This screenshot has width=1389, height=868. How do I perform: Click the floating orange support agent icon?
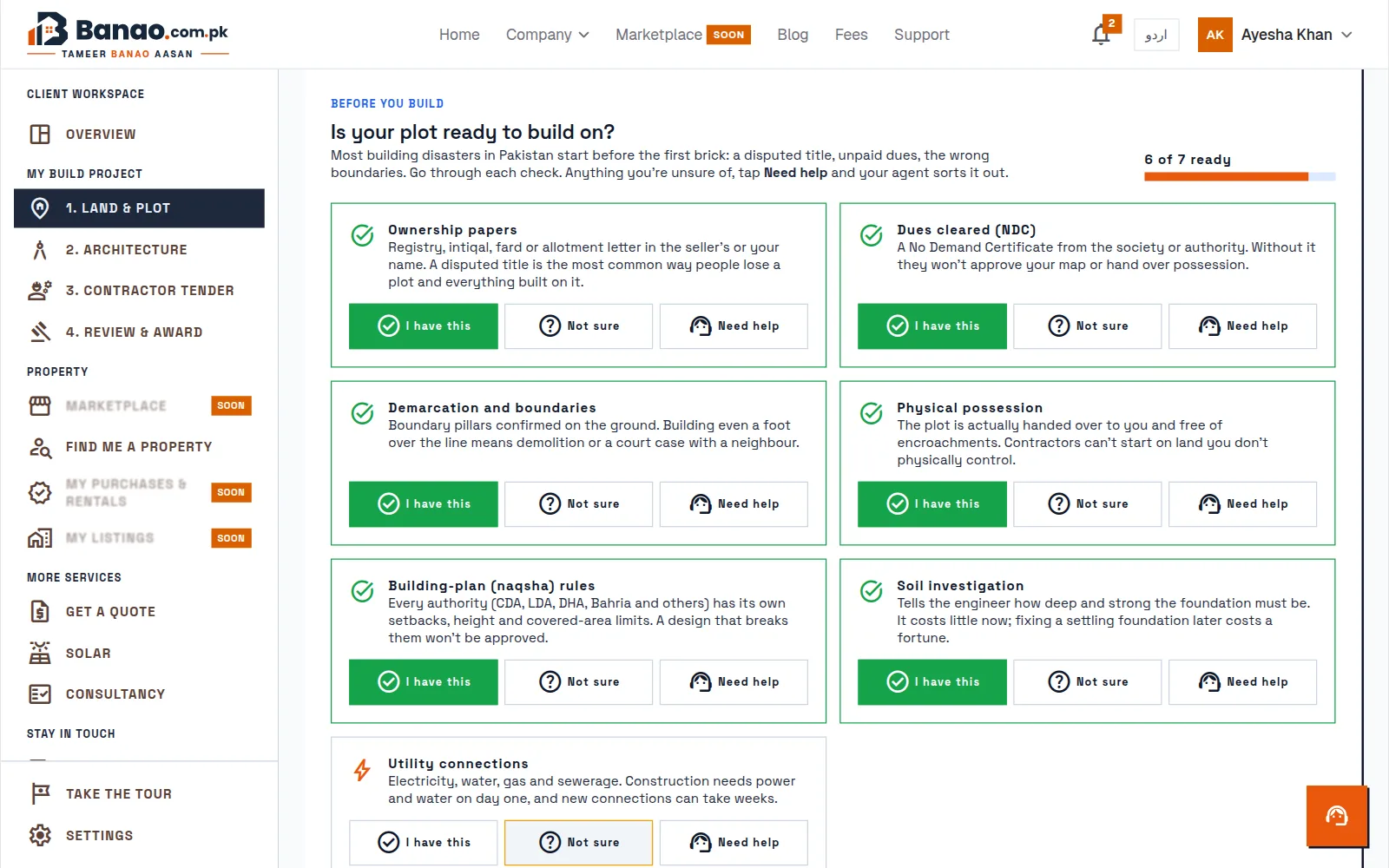point(1337,816)
